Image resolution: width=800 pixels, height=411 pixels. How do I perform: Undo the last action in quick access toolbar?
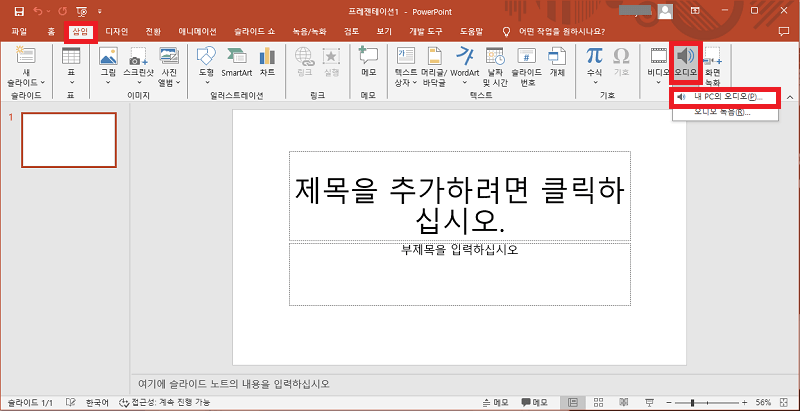(x=38, y=11)
